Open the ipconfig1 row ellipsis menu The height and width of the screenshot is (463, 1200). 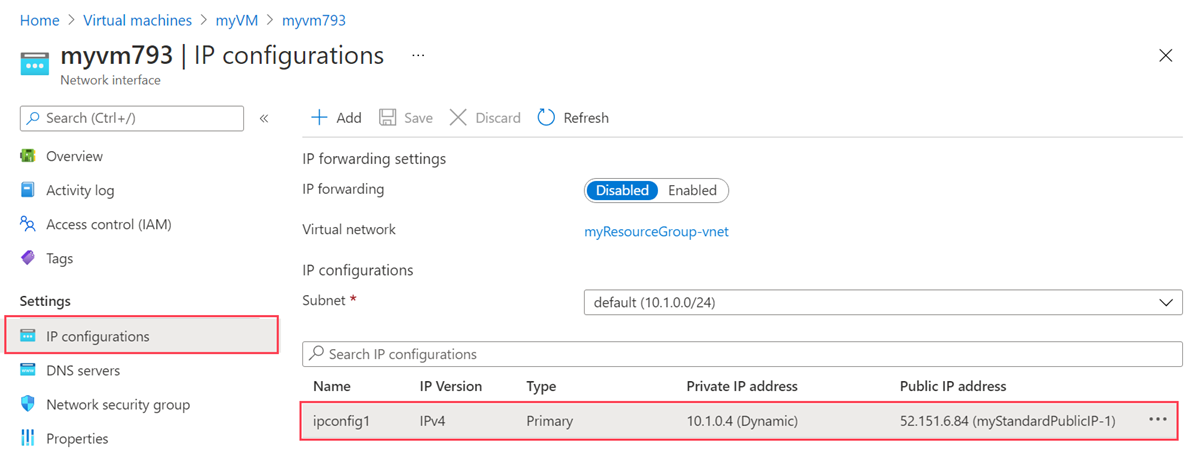(1158, 420)
